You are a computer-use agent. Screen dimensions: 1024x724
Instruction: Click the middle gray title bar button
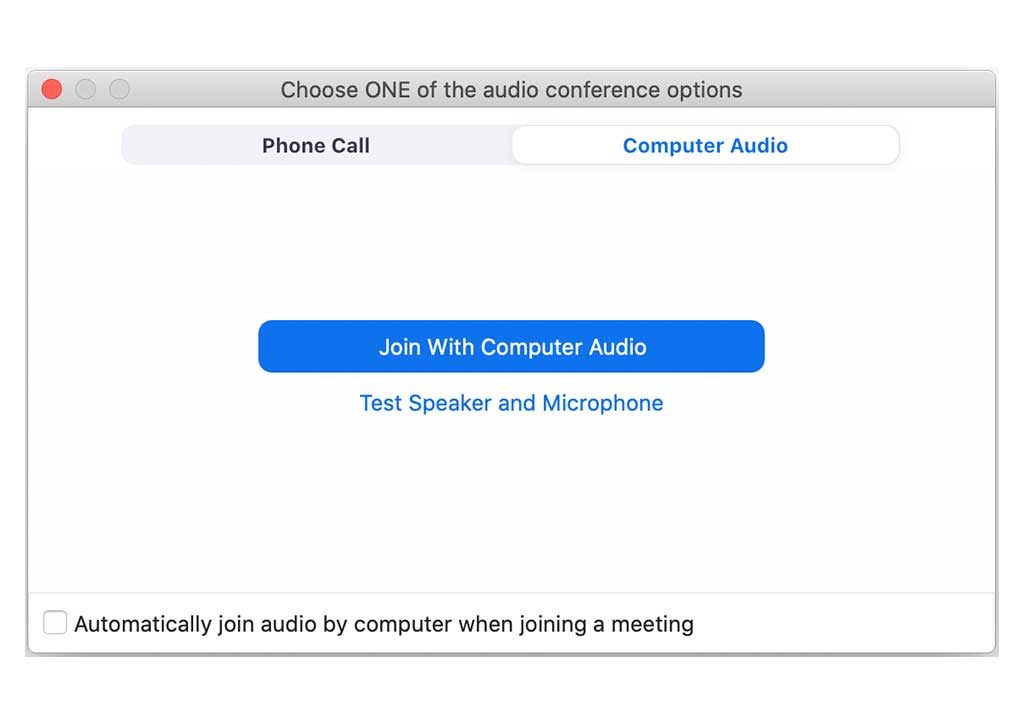point(86,90)
